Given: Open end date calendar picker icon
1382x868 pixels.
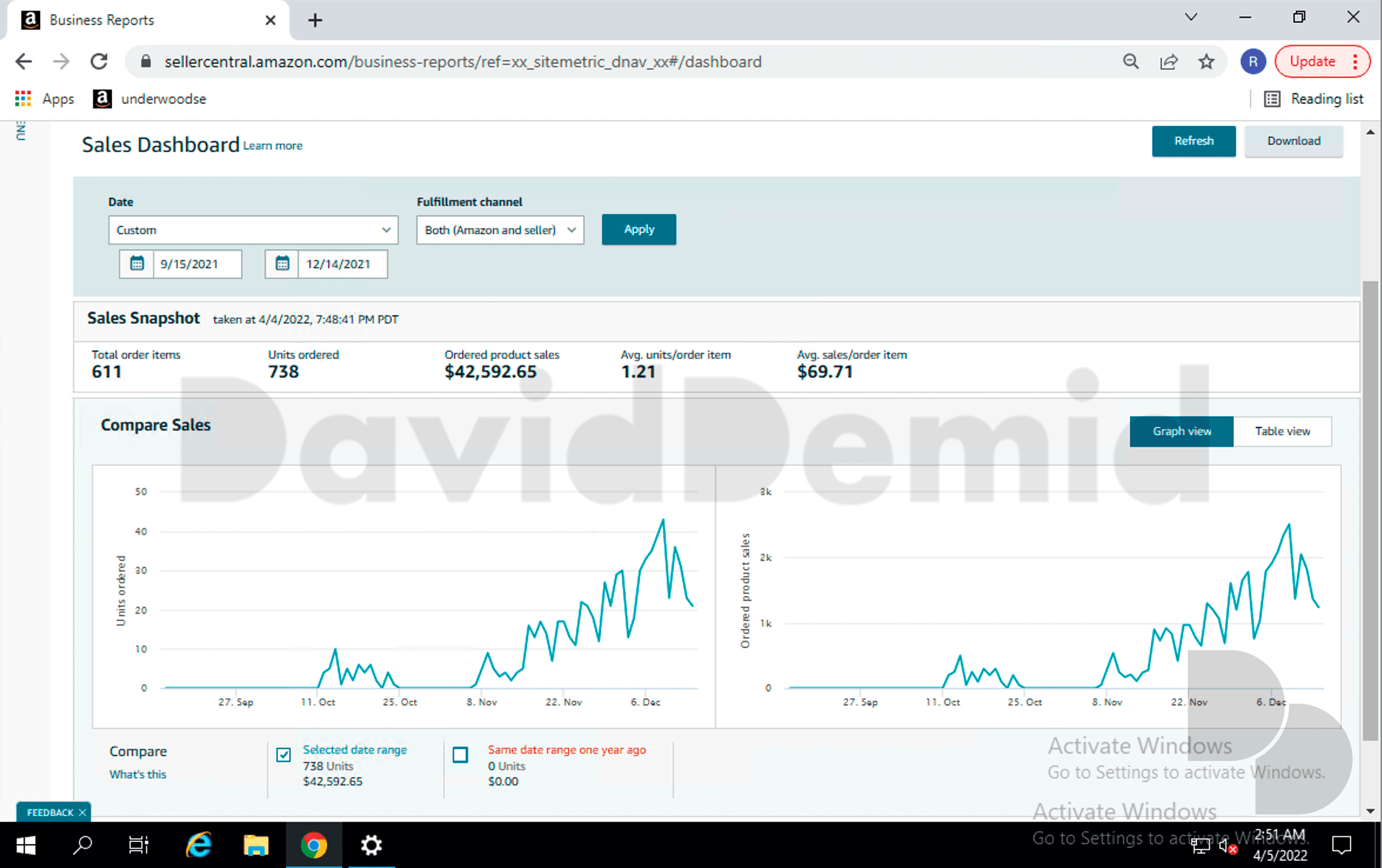Looking at the screenshot, I should (x=282, y=263).
